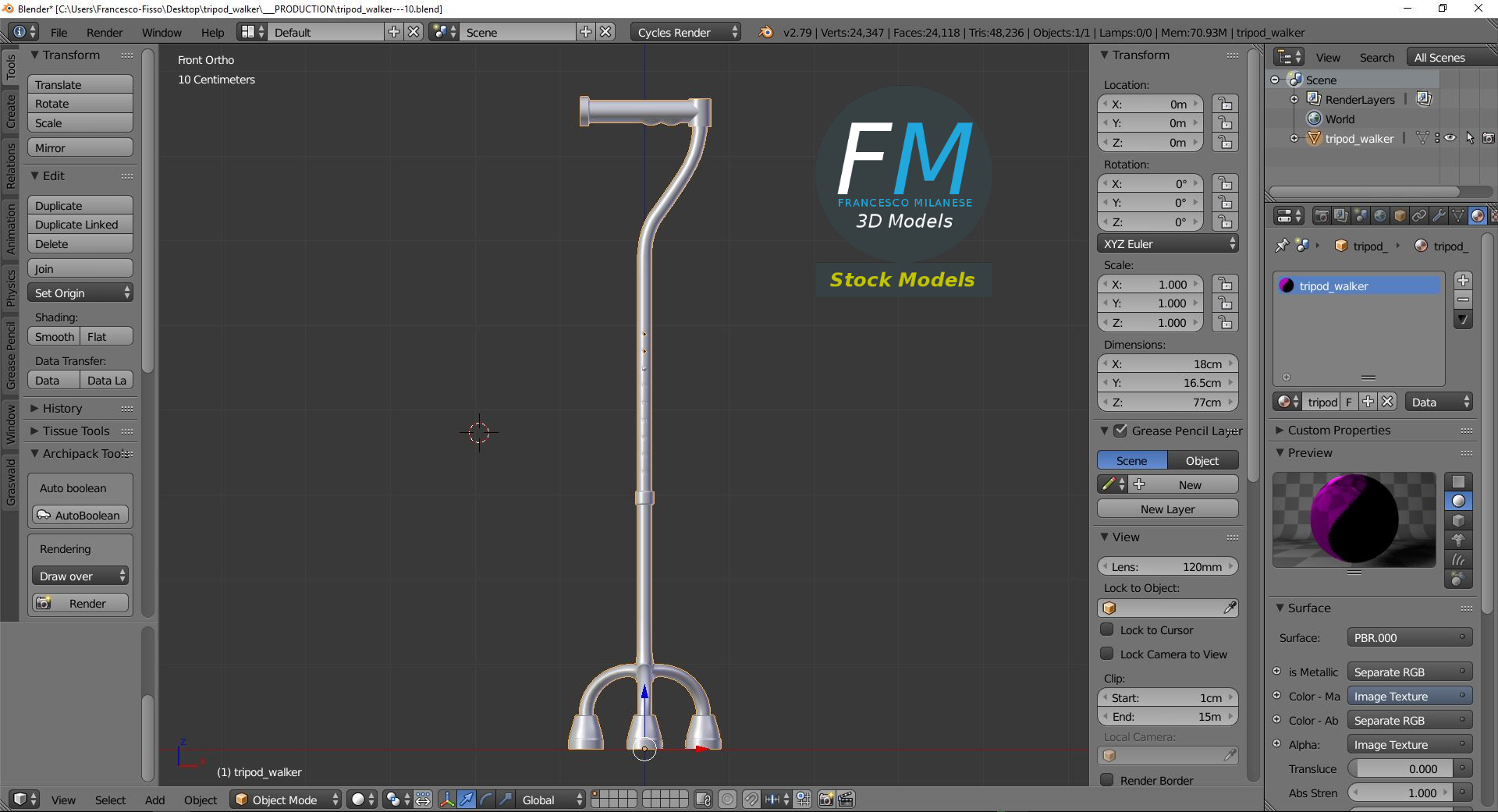
Task: Click the OpenGL render animation clapper icon
Action: (846, 800)
